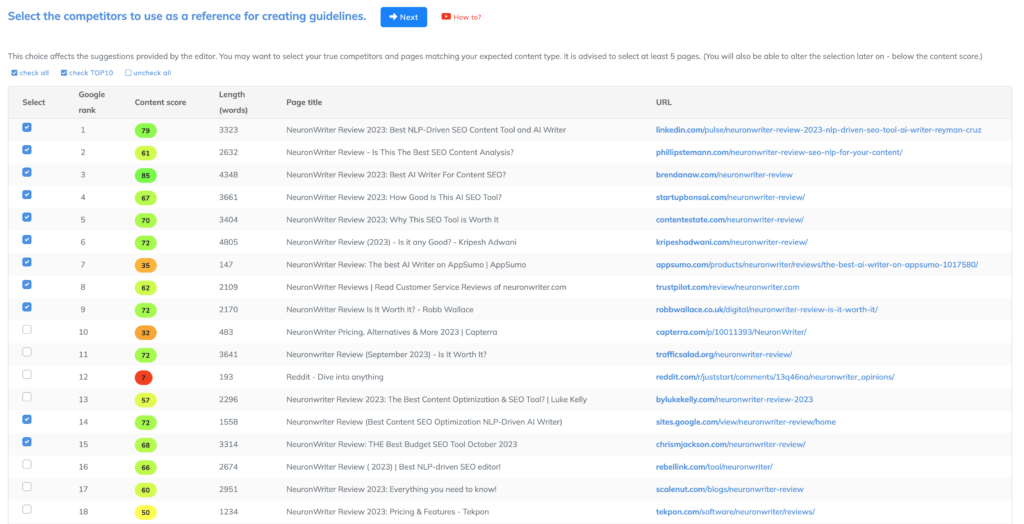This screenshot has height=524, width=1024.
Task: Select the rank 18 tekpon.com checkbox
Action: pos(27,510)
